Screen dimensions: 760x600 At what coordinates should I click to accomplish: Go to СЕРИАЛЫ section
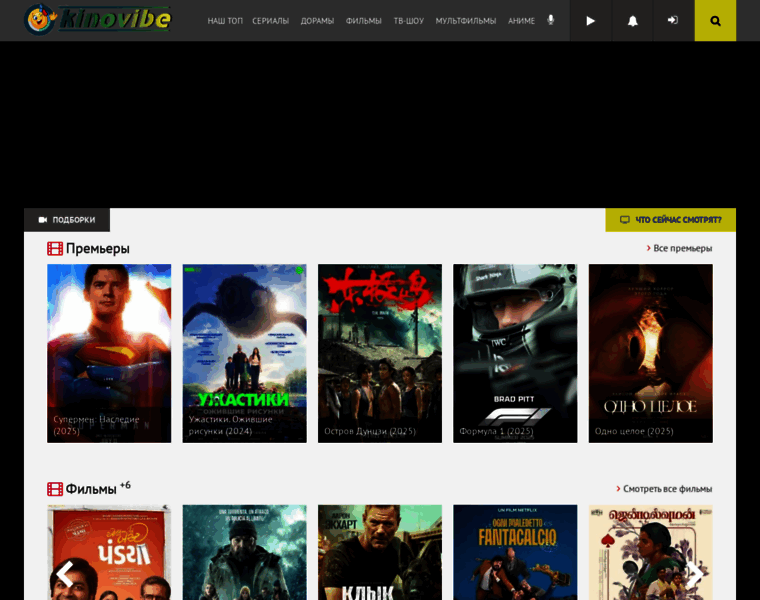[270, 21]
